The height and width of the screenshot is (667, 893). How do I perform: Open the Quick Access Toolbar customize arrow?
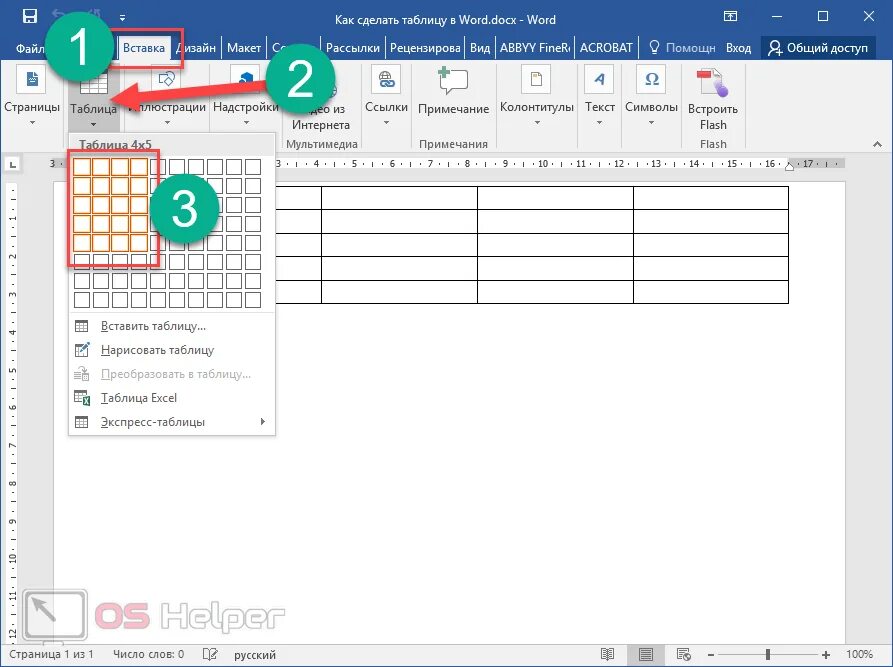point(122,18)
